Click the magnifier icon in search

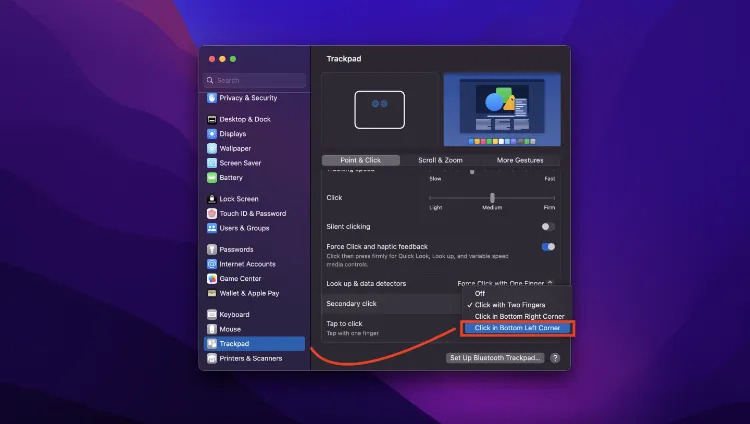click(x=210, y=80)
